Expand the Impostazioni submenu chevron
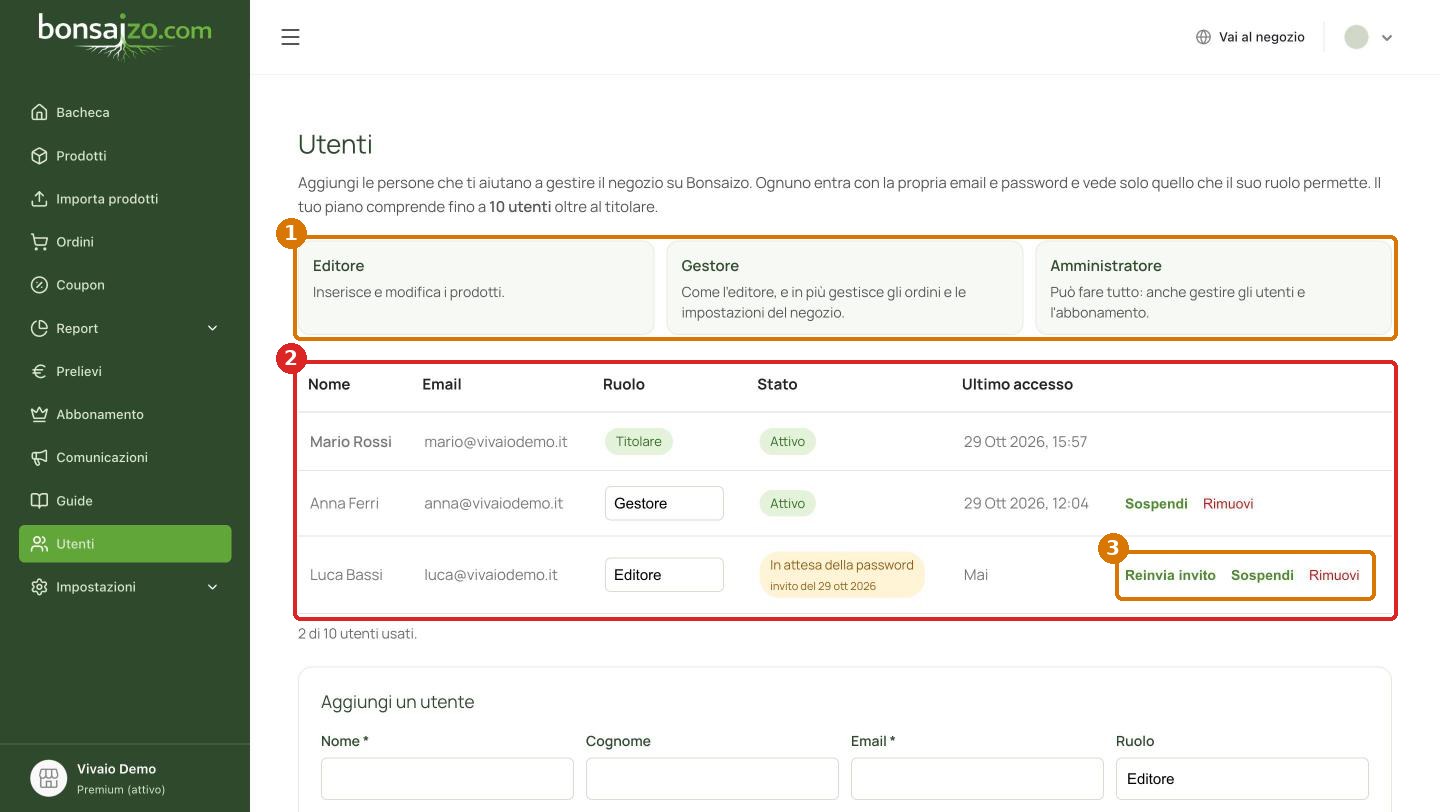 (x=212, y=587)
